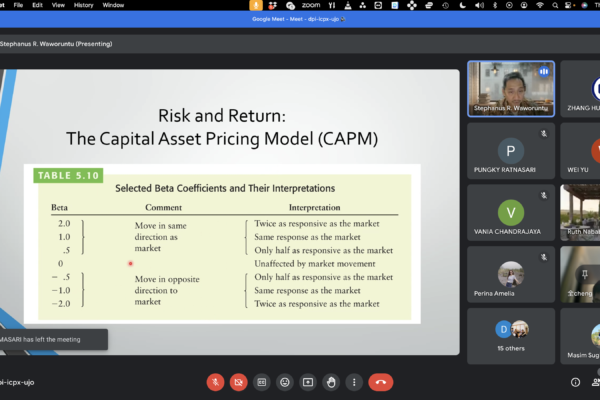
Task: Open the View menu
Action: (58, 5)
